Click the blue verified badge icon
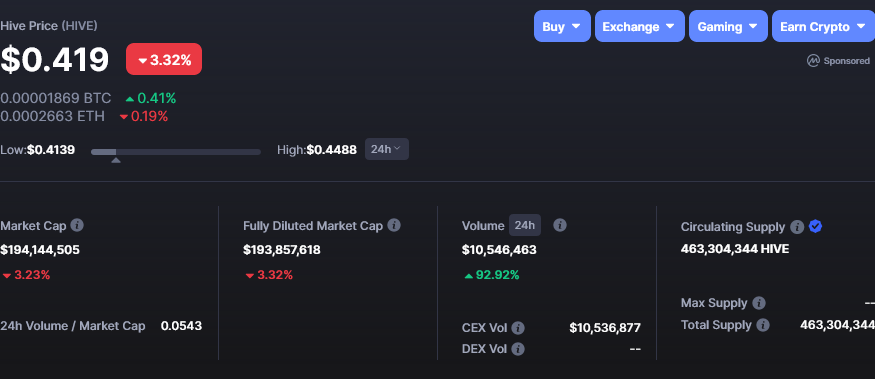This screenshot has height=379, width=875. pos(815,226)
